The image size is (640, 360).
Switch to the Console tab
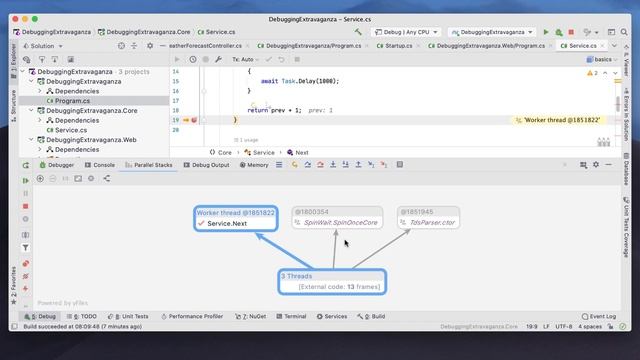coord(100,165)
